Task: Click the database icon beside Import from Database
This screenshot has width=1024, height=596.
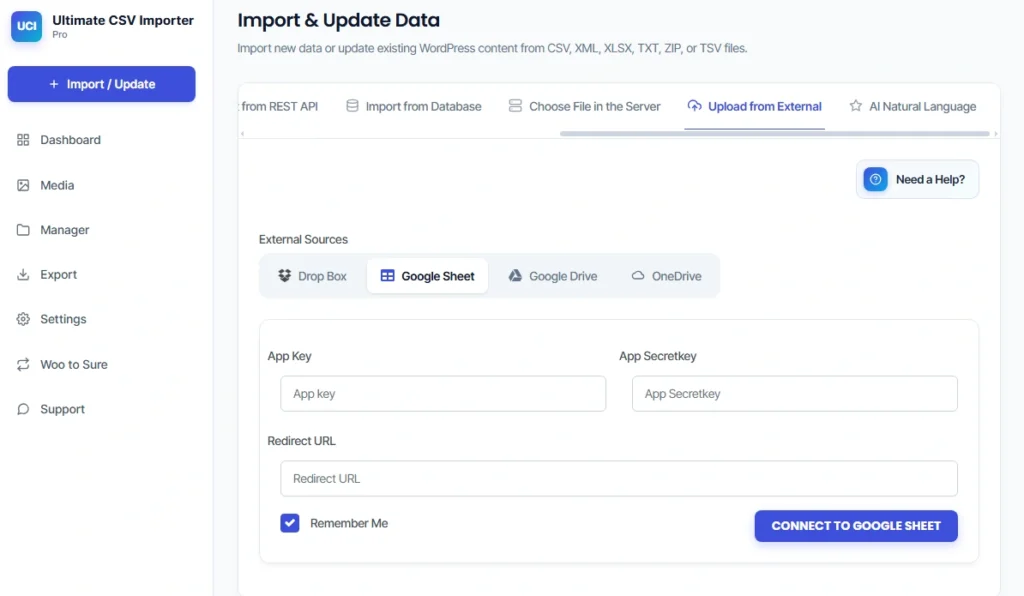Action: click(352, 106)
